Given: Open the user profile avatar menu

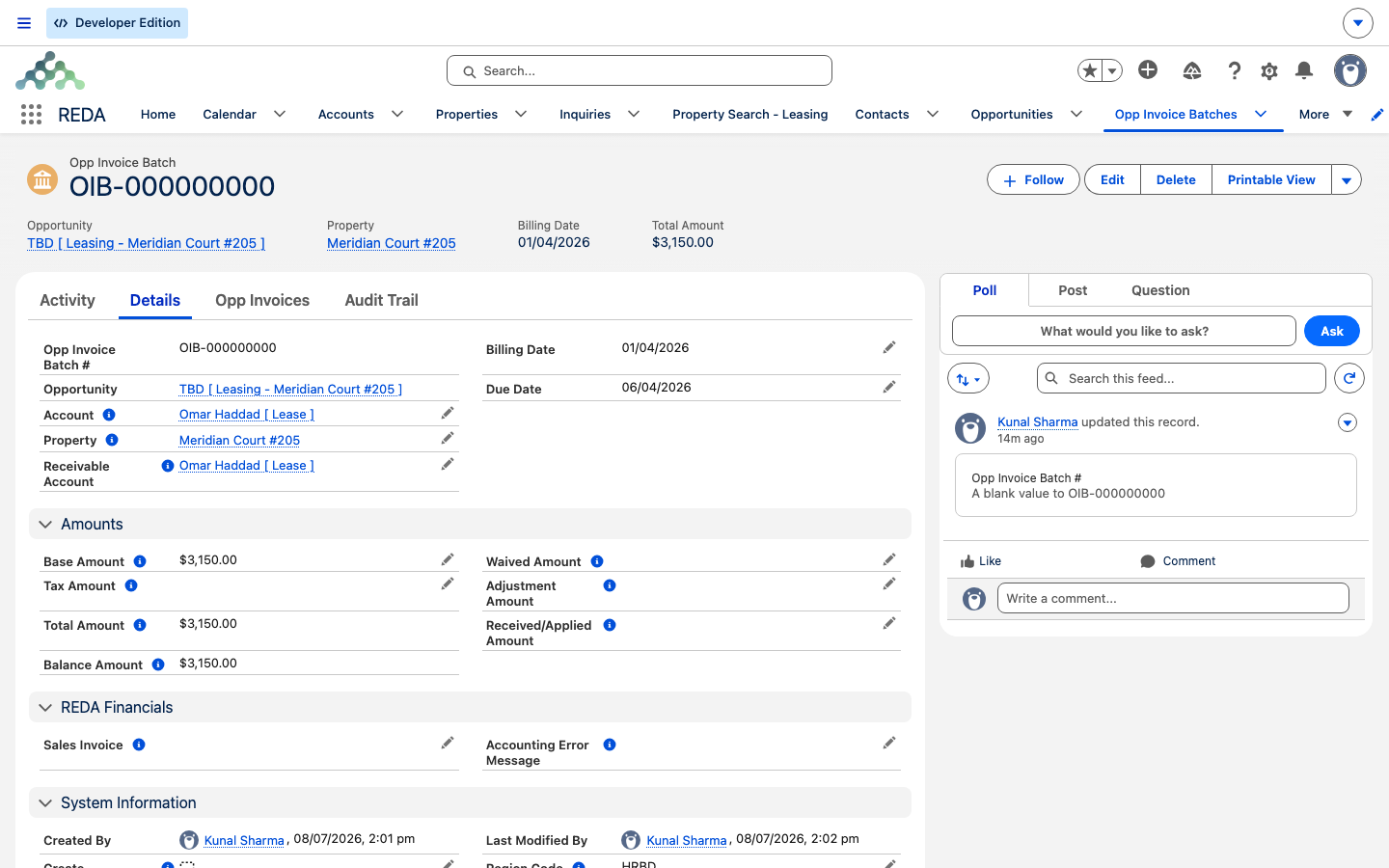Looking at the screenshot, I should click(1350, 70).
